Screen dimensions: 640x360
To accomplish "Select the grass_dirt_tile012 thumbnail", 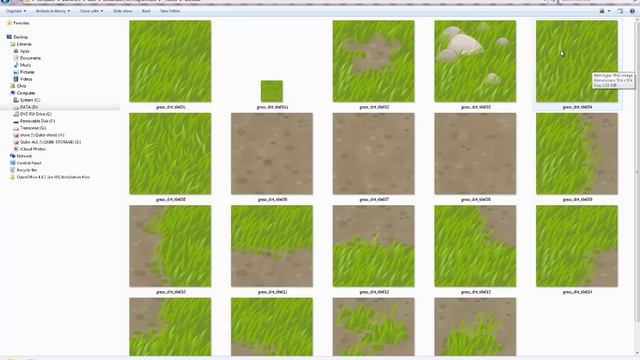I will point(373,246).
